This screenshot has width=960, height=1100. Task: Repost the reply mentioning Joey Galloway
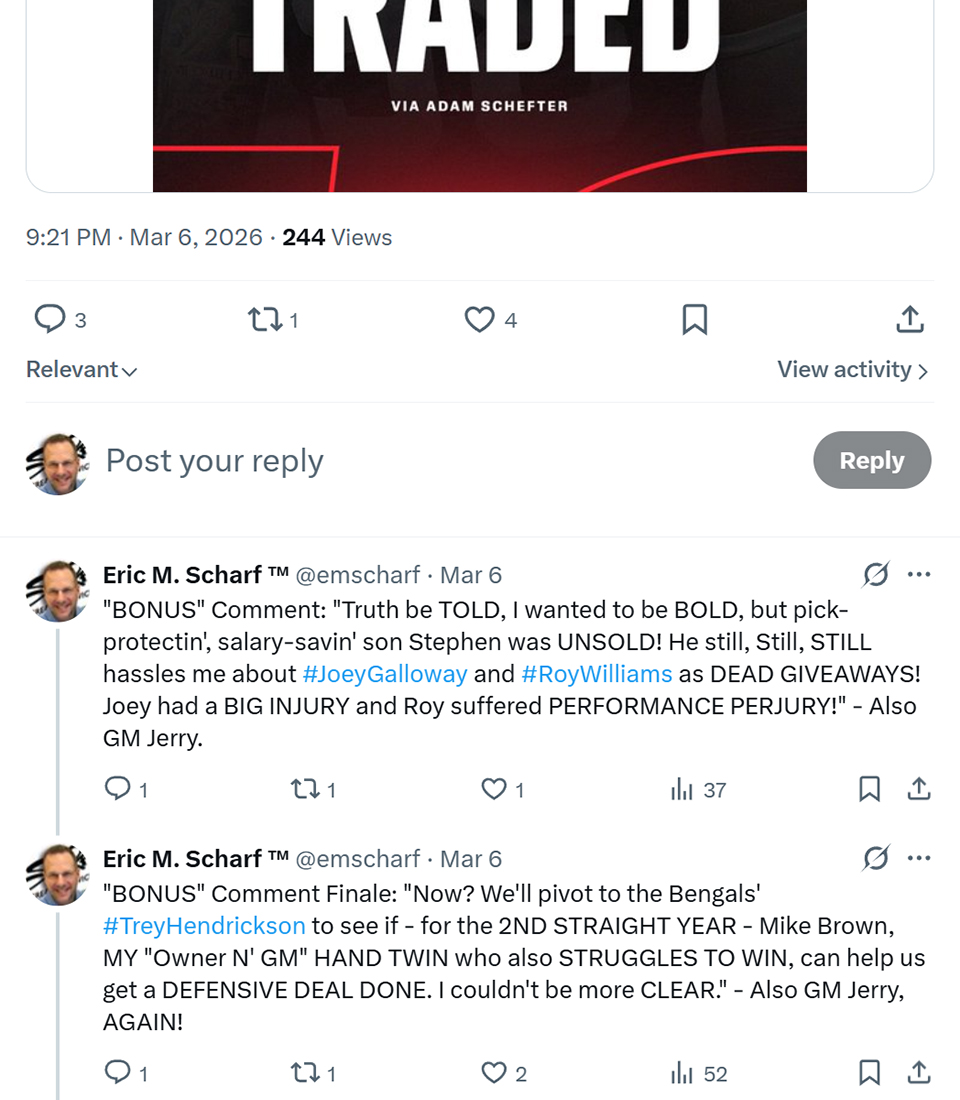pos(304,789)
